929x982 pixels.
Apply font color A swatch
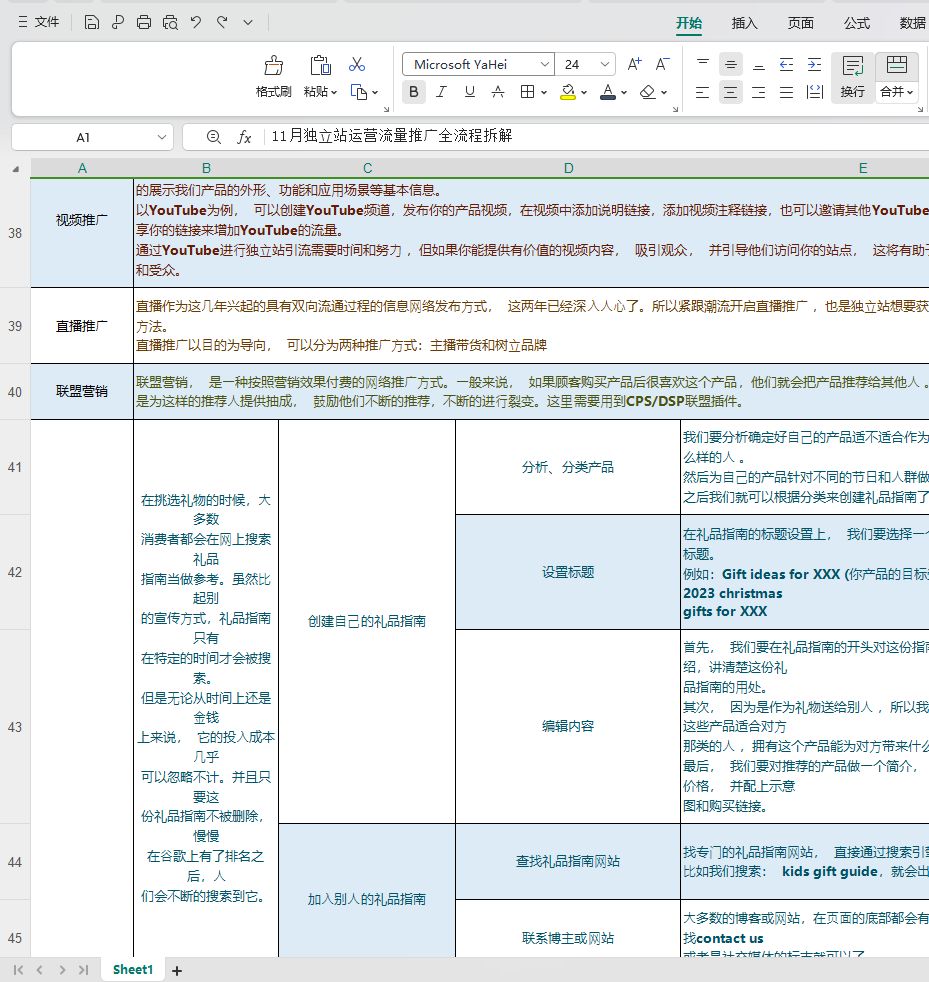click(608, 92)
